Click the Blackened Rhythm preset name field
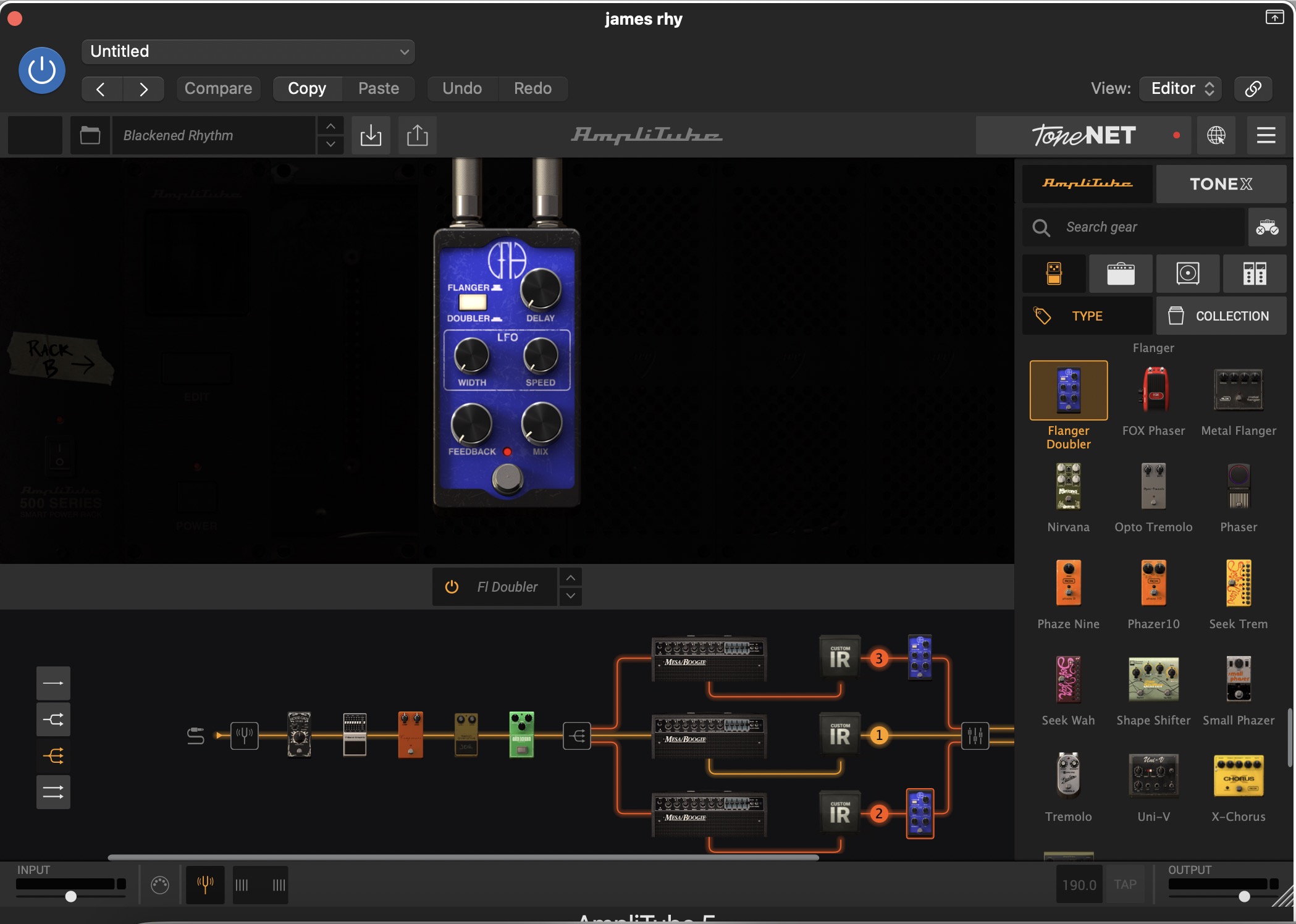Viewport: 1296px width, 924px height. pos(213,135)
